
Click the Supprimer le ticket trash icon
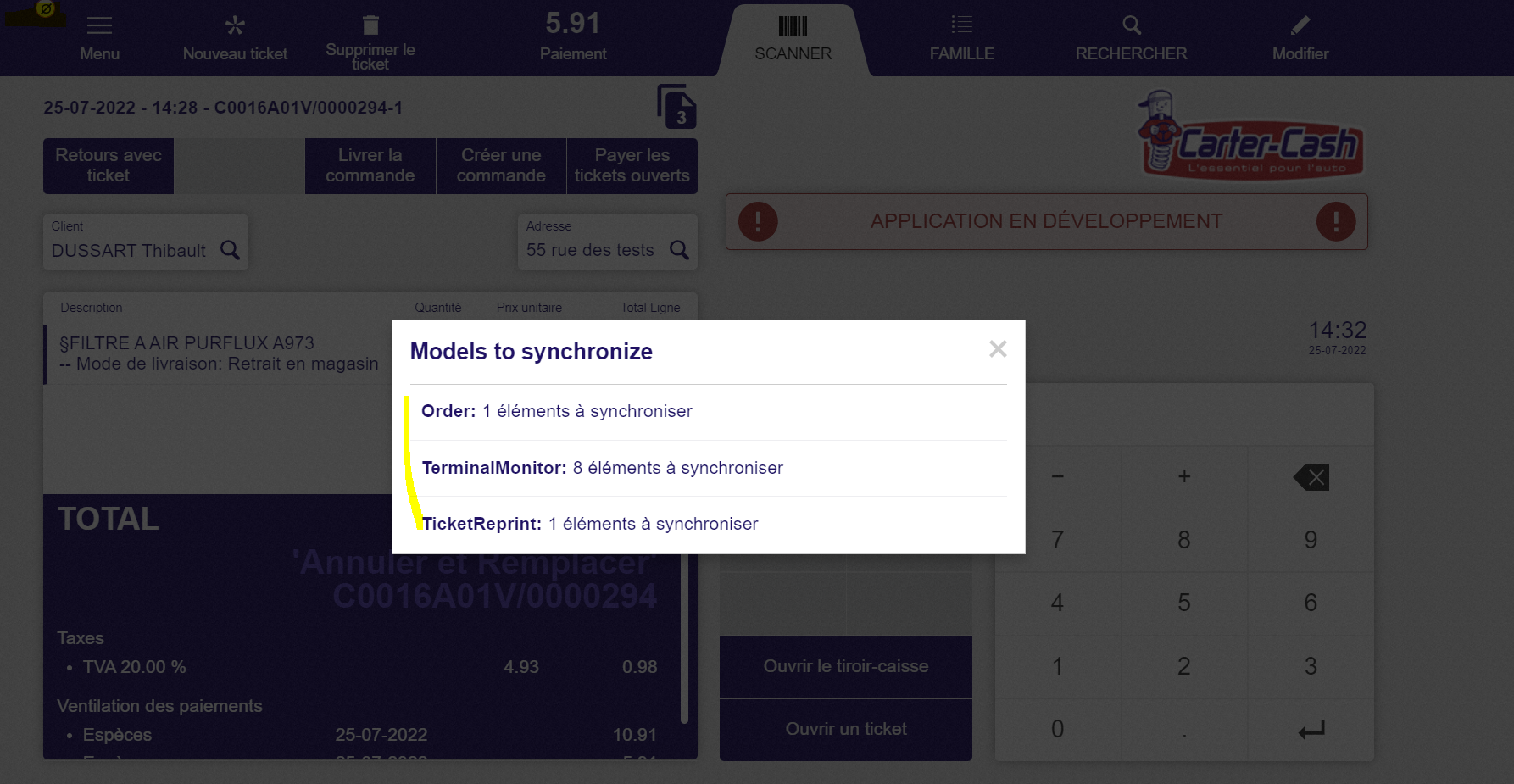click(x=370, y=26)
